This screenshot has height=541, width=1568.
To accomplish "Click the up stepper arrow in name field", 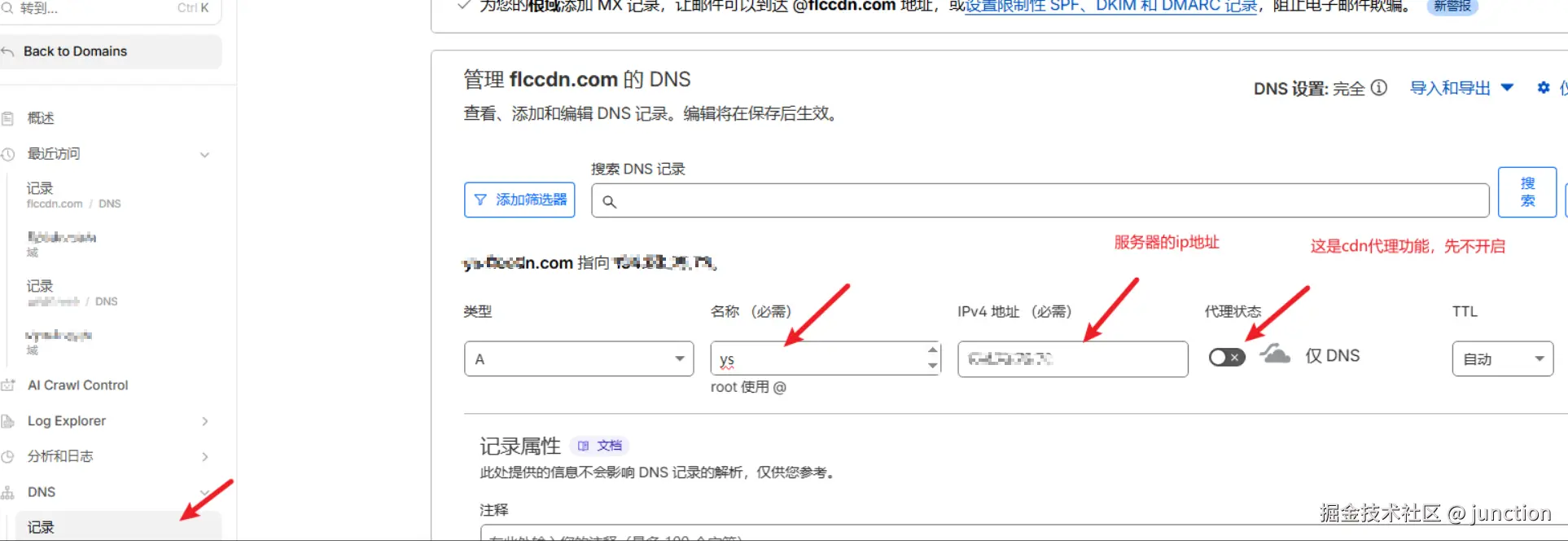I will coord(932,350).
